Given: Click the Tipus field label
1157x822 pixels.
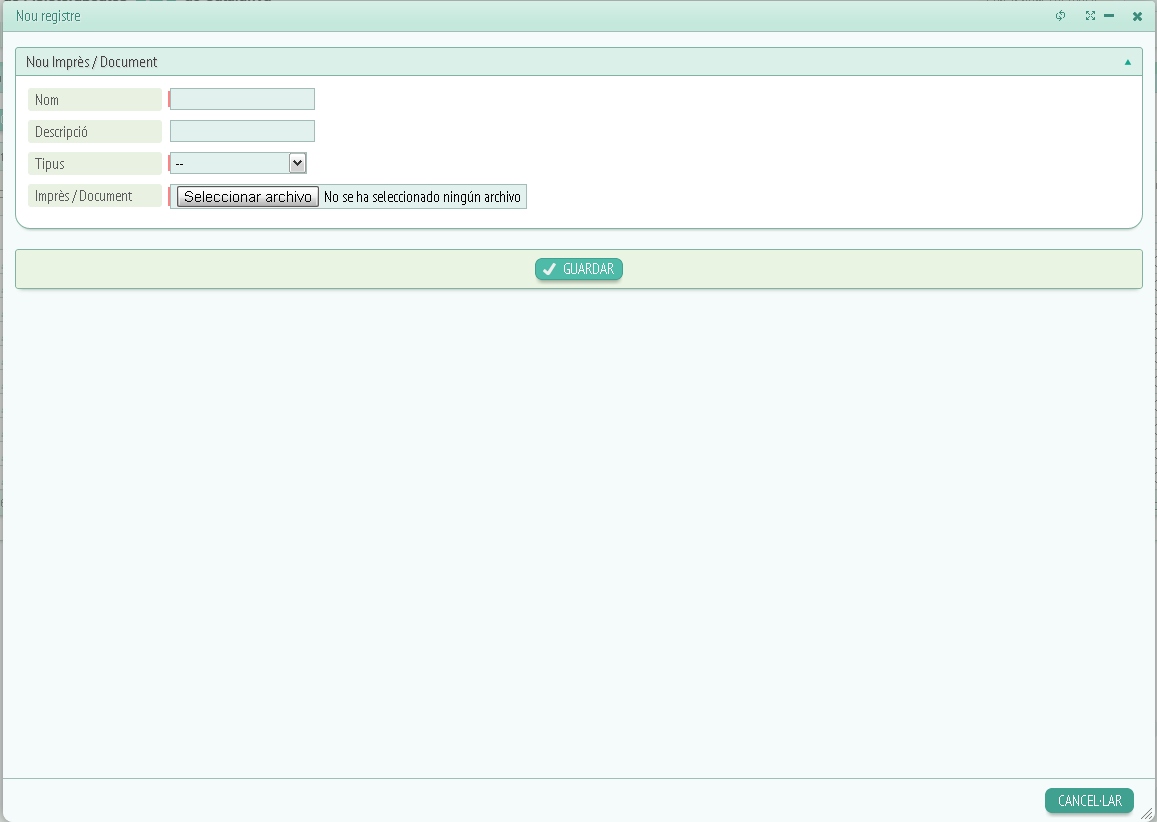Looking at the screenshot, I should click(50, 164).
